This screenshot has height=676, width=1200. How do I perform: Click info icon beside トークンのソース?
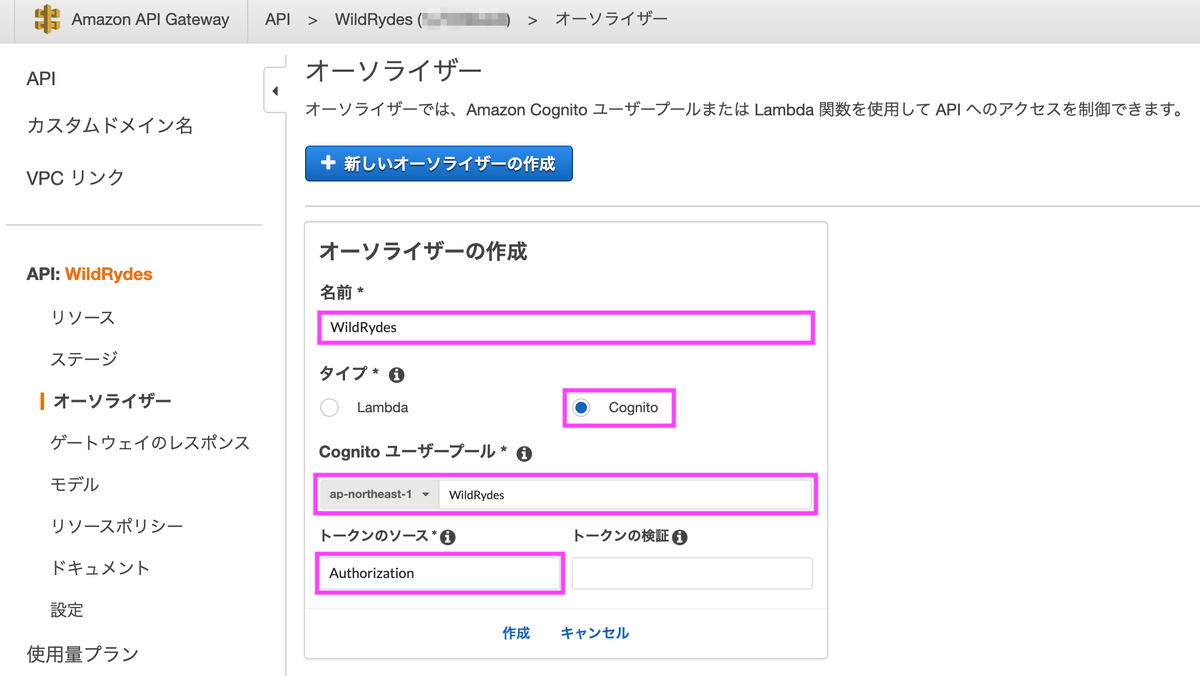(x=448, y=537)
